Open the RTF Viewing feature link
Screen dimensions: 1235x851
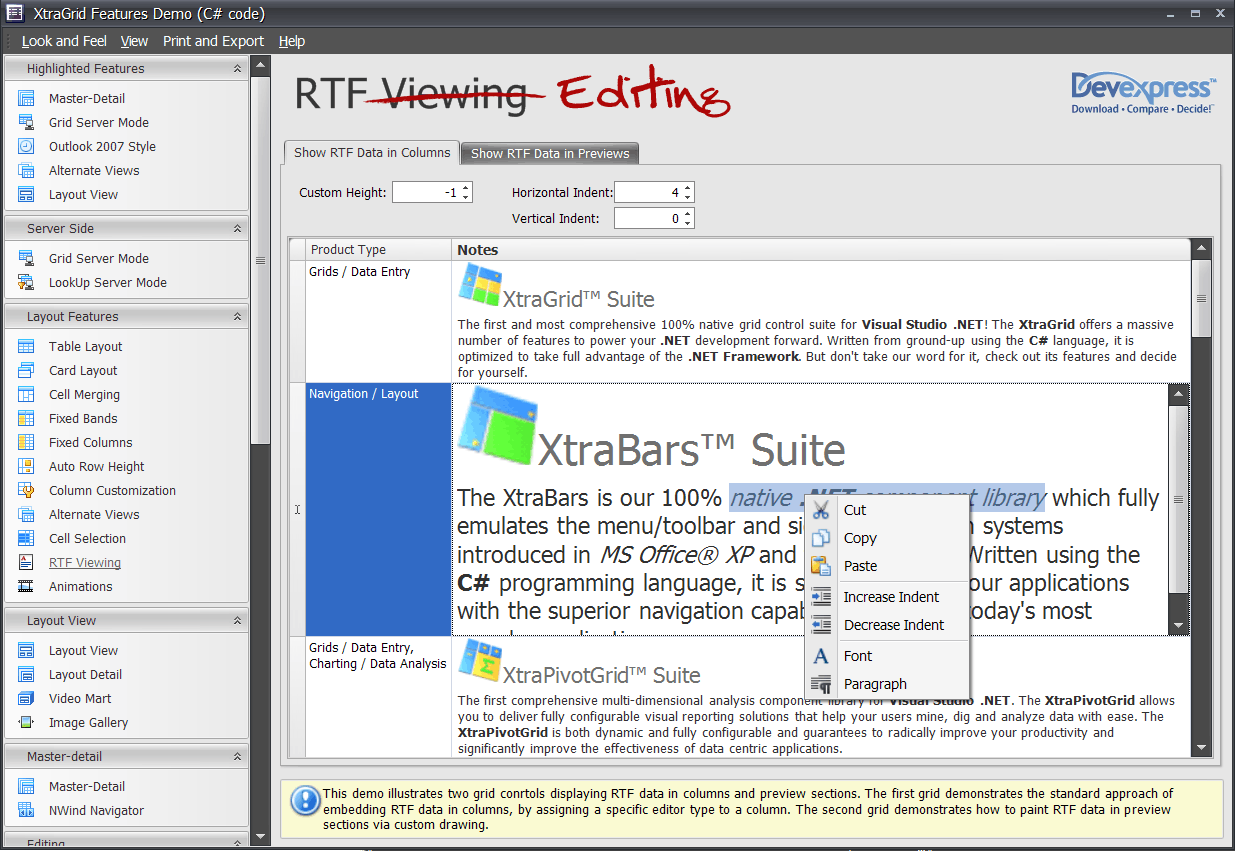point(83,562)
